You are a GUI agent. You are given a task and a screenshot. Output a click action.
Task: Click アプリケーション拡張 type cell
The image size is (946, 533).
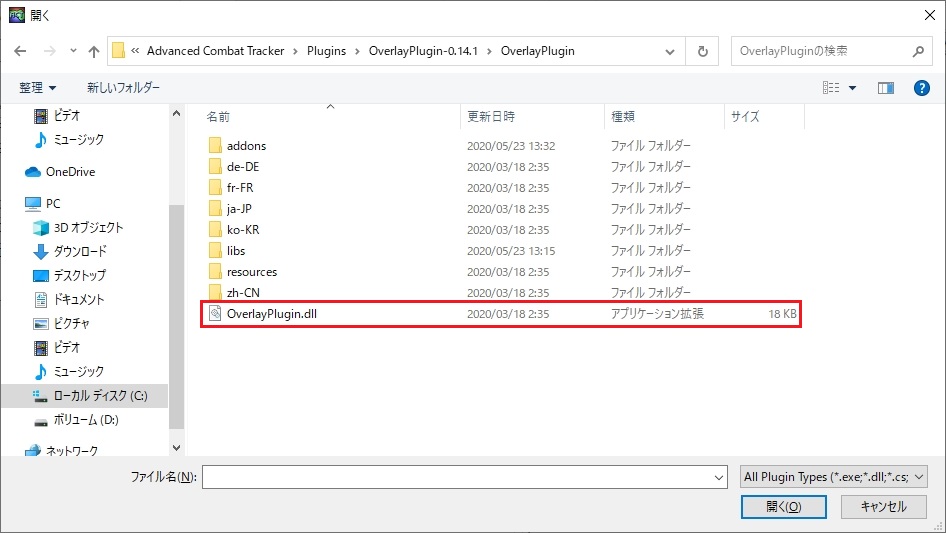(x=657, y=314)
